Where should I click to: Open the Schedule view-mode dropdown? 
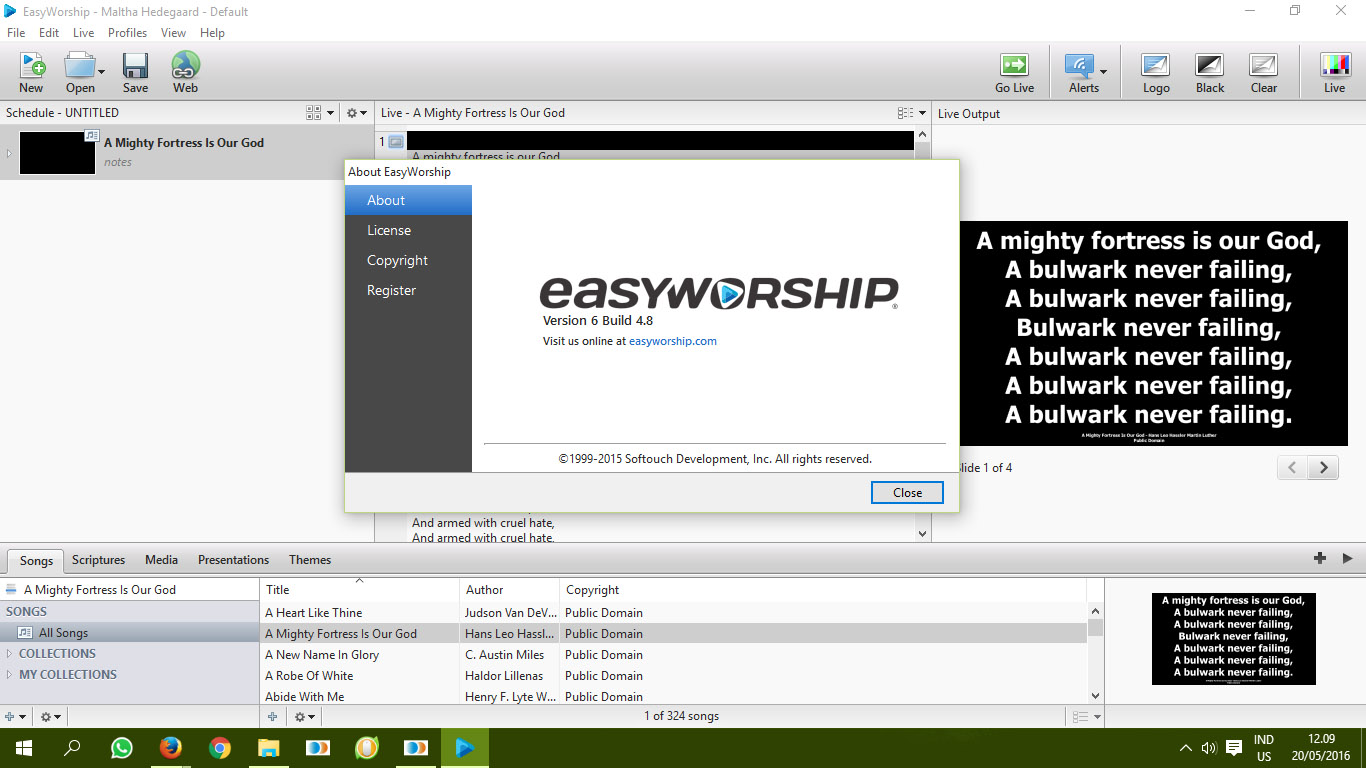click(x=320, y=113)
